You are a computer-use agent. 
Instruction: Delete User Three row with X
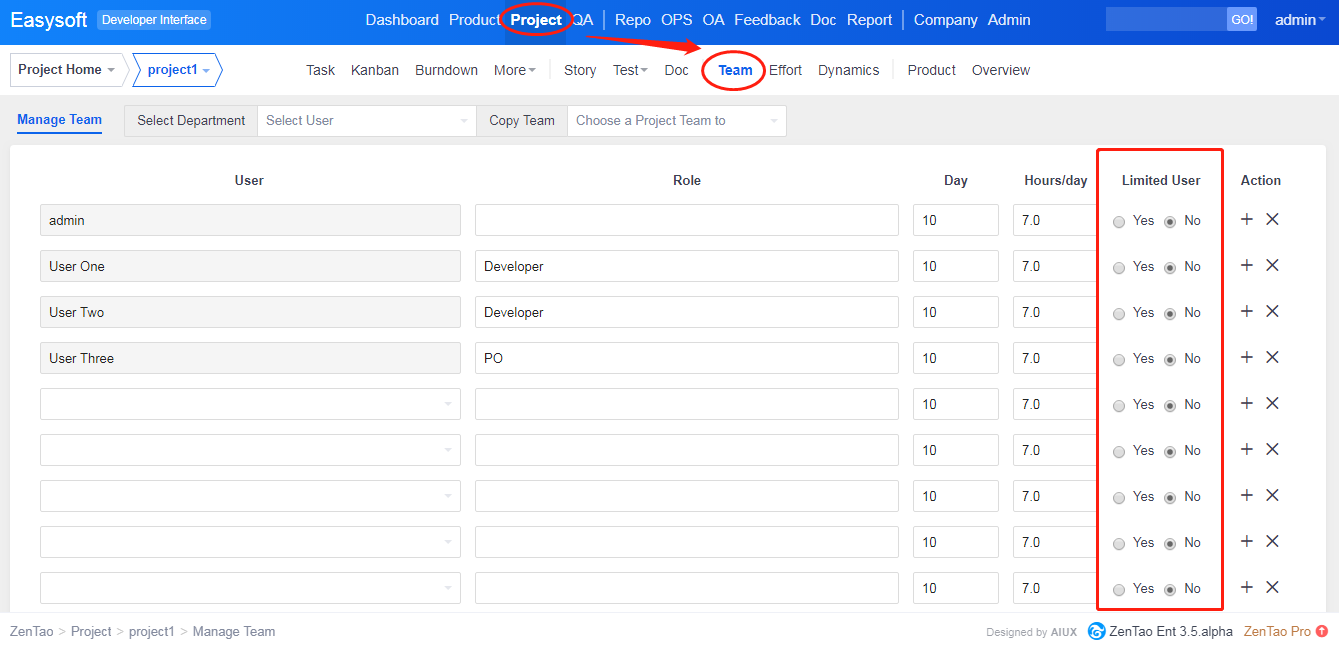pyautogui.click(x=1272, y=358)
